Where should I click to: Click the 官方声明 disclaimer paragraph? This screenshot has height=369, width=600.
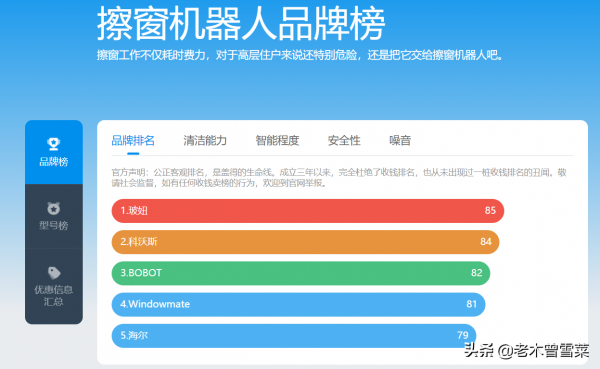click(x=339, y=178)
